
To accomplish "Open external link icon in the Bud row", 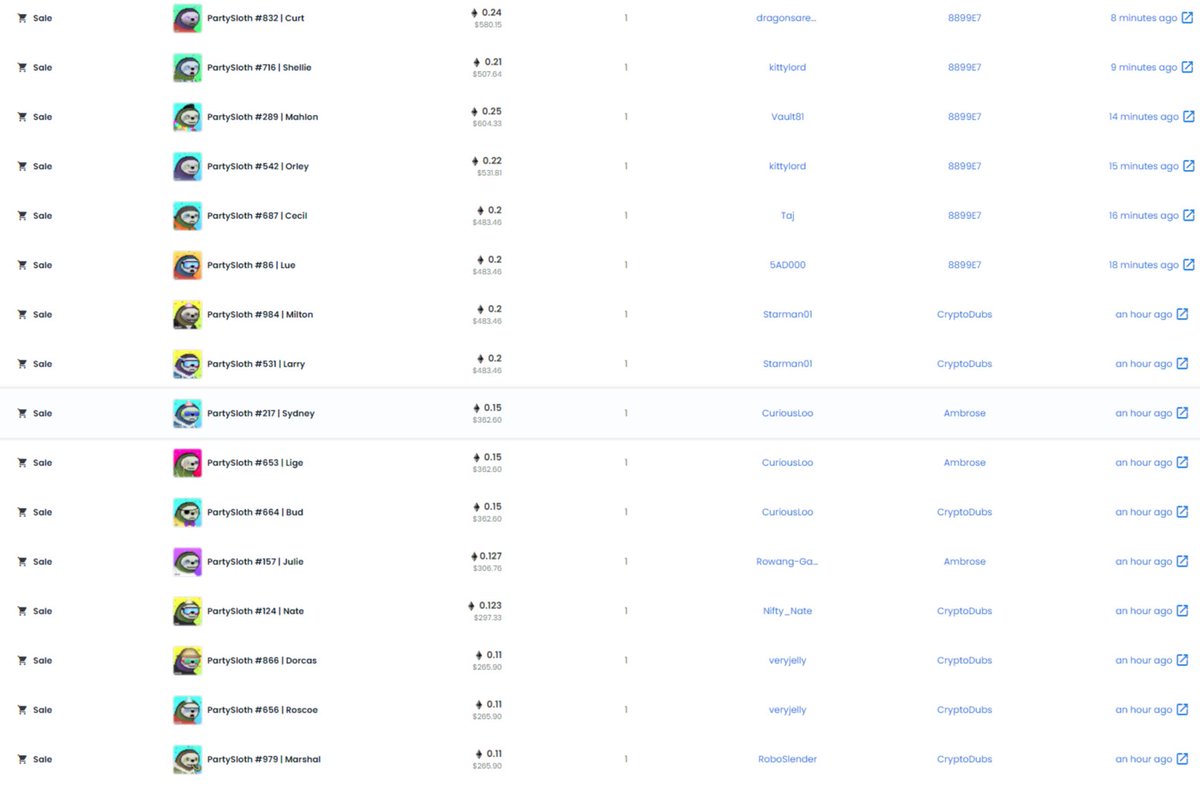I will click(x=1182, y=512).
